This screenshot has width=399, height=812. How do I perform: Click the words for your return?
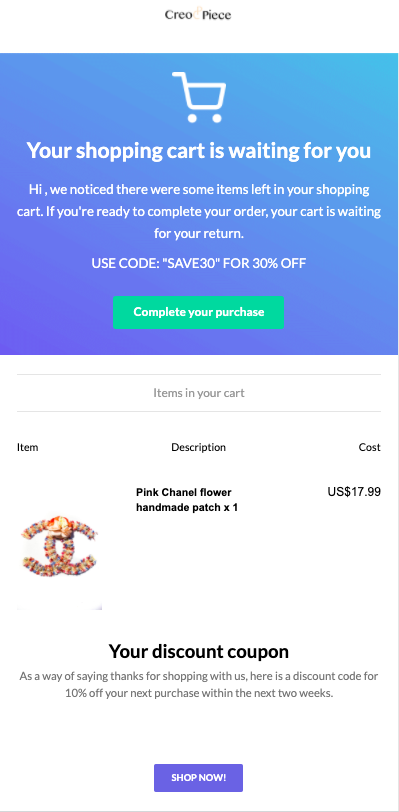point(198,234)
